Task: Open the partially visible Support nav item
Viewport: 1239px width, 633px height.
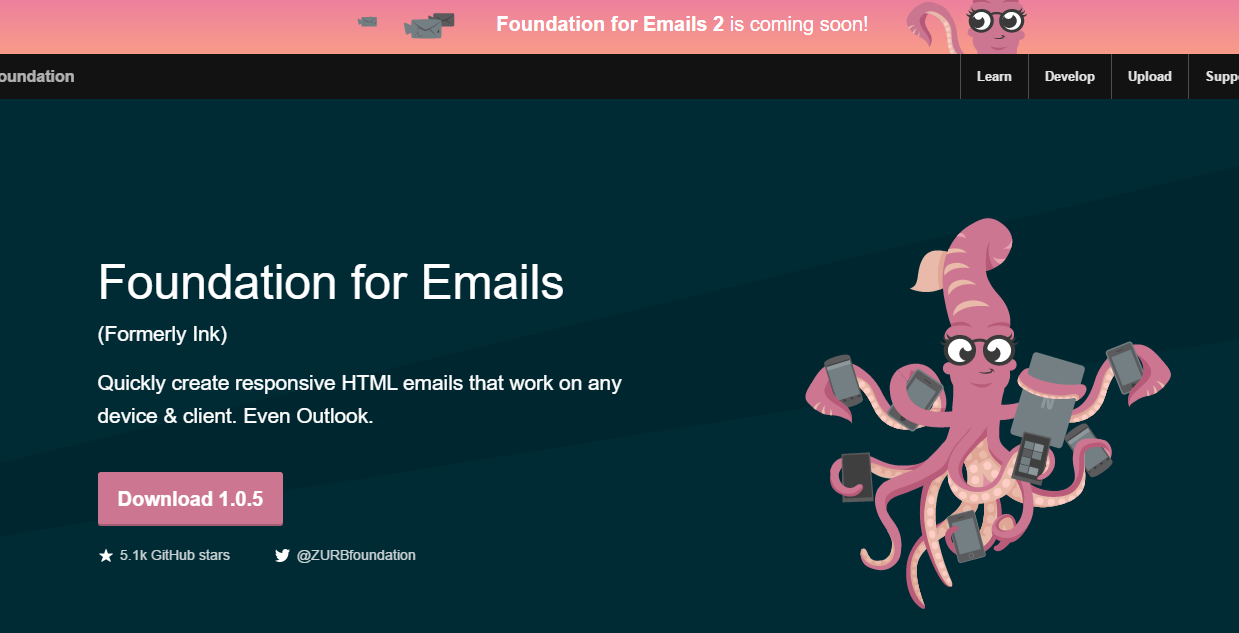Action: 1221,77
